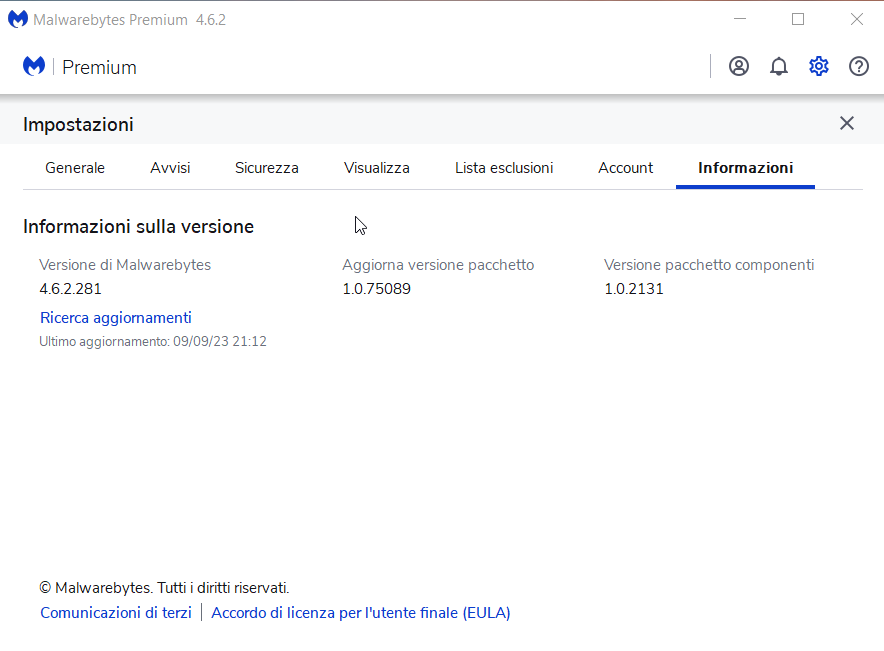
Task: Click the title bar Malwarebytes icon
Action: pyautogui.click(x=17, y=20)
